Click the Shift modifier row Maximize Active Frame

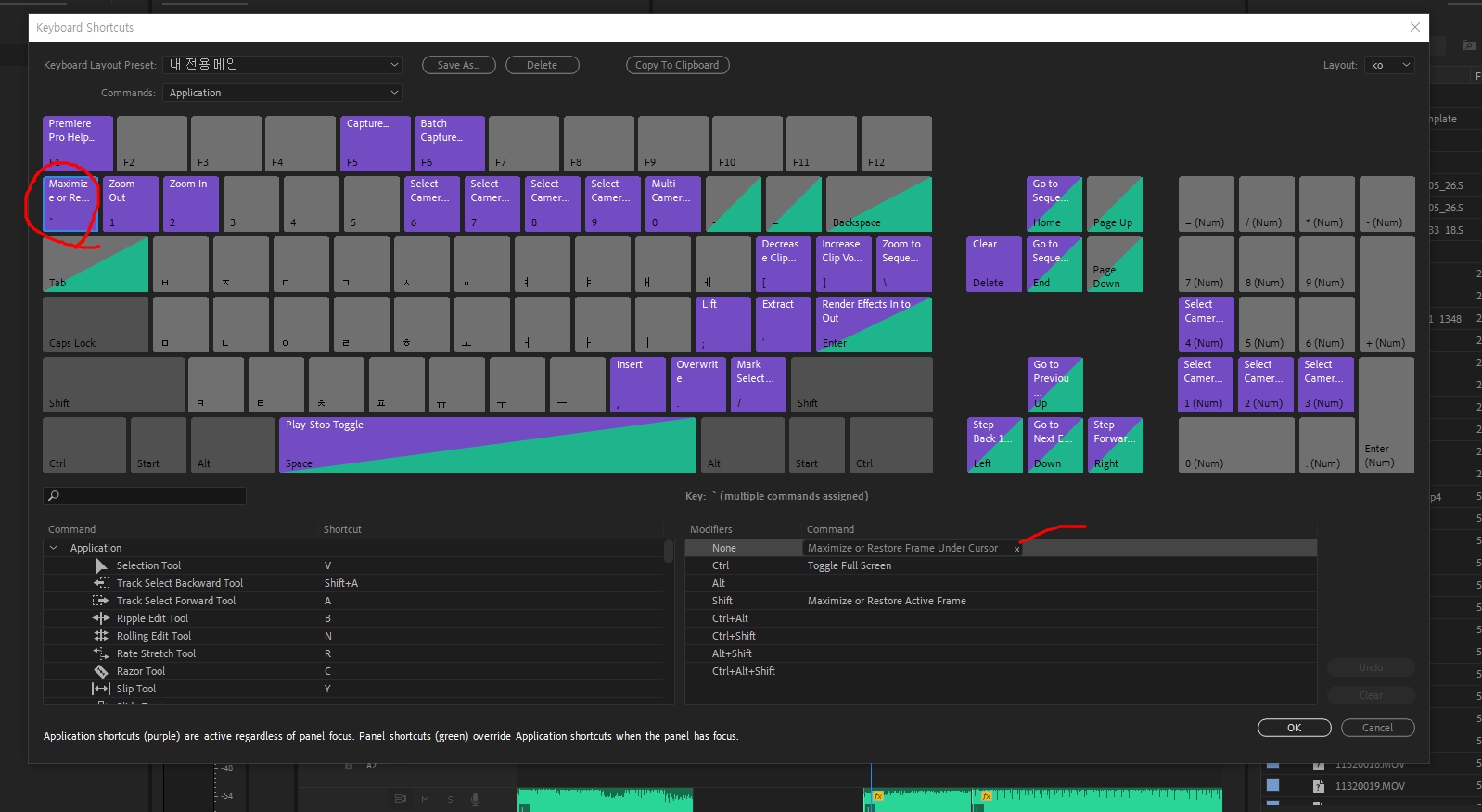click(x=1001, y=601)
